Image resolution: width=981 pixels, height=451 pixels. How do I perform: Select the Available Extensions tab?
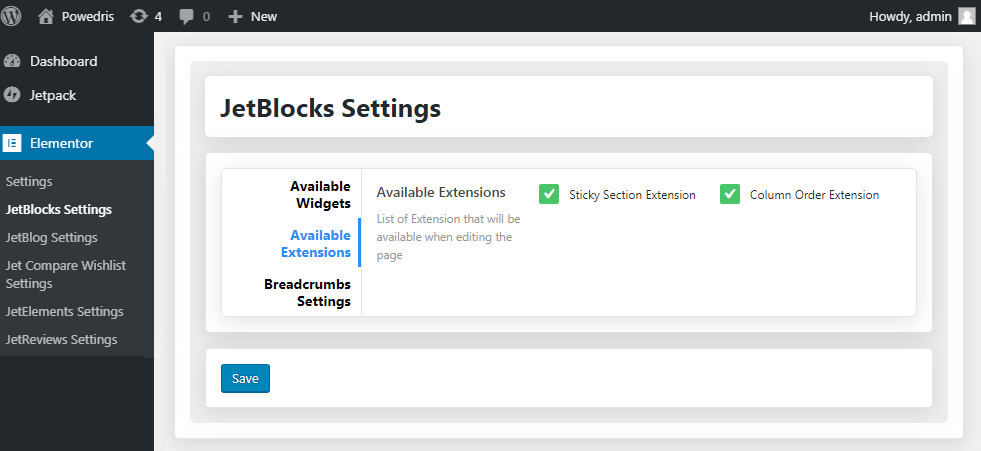(316, 243)
